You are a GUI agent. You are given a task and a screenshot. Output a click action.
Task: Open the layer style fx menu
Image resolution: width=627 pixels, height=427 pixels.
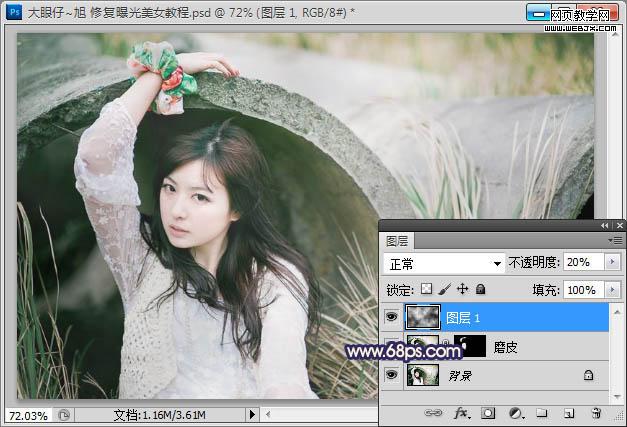click(462, 413)
